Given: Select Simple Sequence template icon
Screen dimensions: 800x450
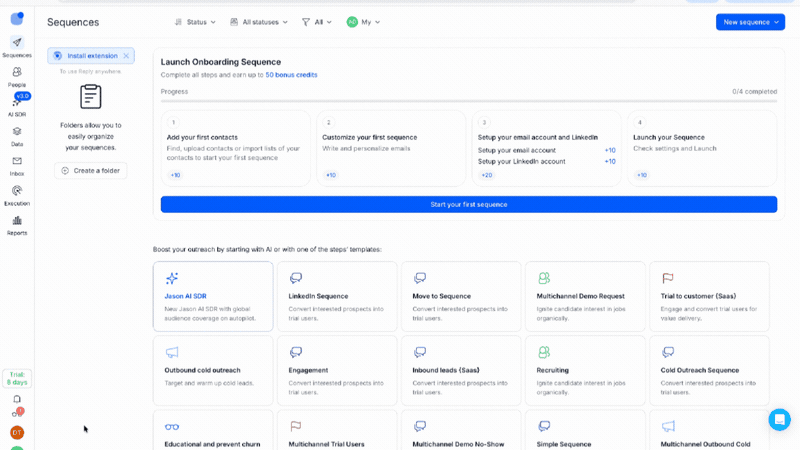Looking at the screenshot, I should coord(544,426).
